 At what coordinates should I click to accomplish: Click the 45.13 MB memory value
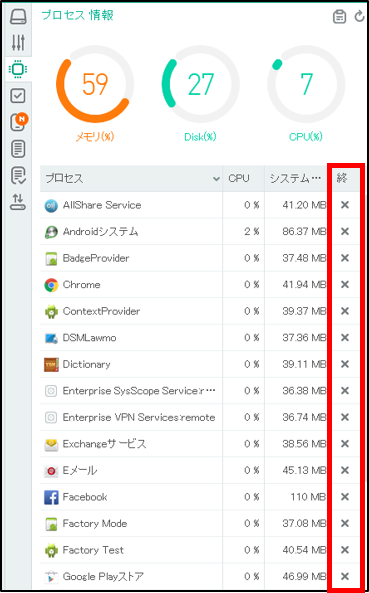[304, 470]
